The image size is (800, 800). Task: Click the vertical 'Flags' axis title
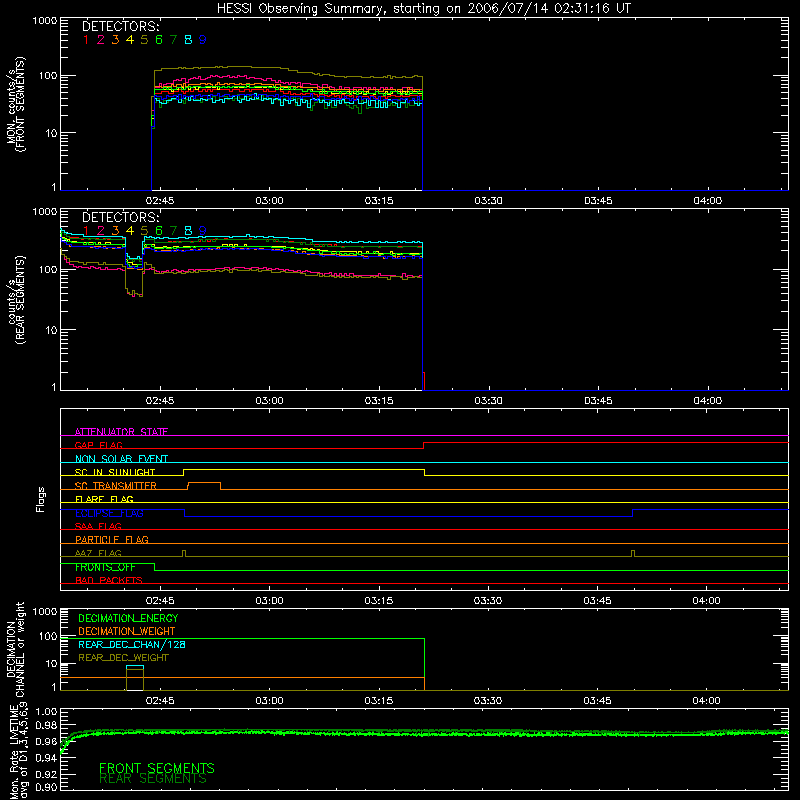tap(40, 499)
